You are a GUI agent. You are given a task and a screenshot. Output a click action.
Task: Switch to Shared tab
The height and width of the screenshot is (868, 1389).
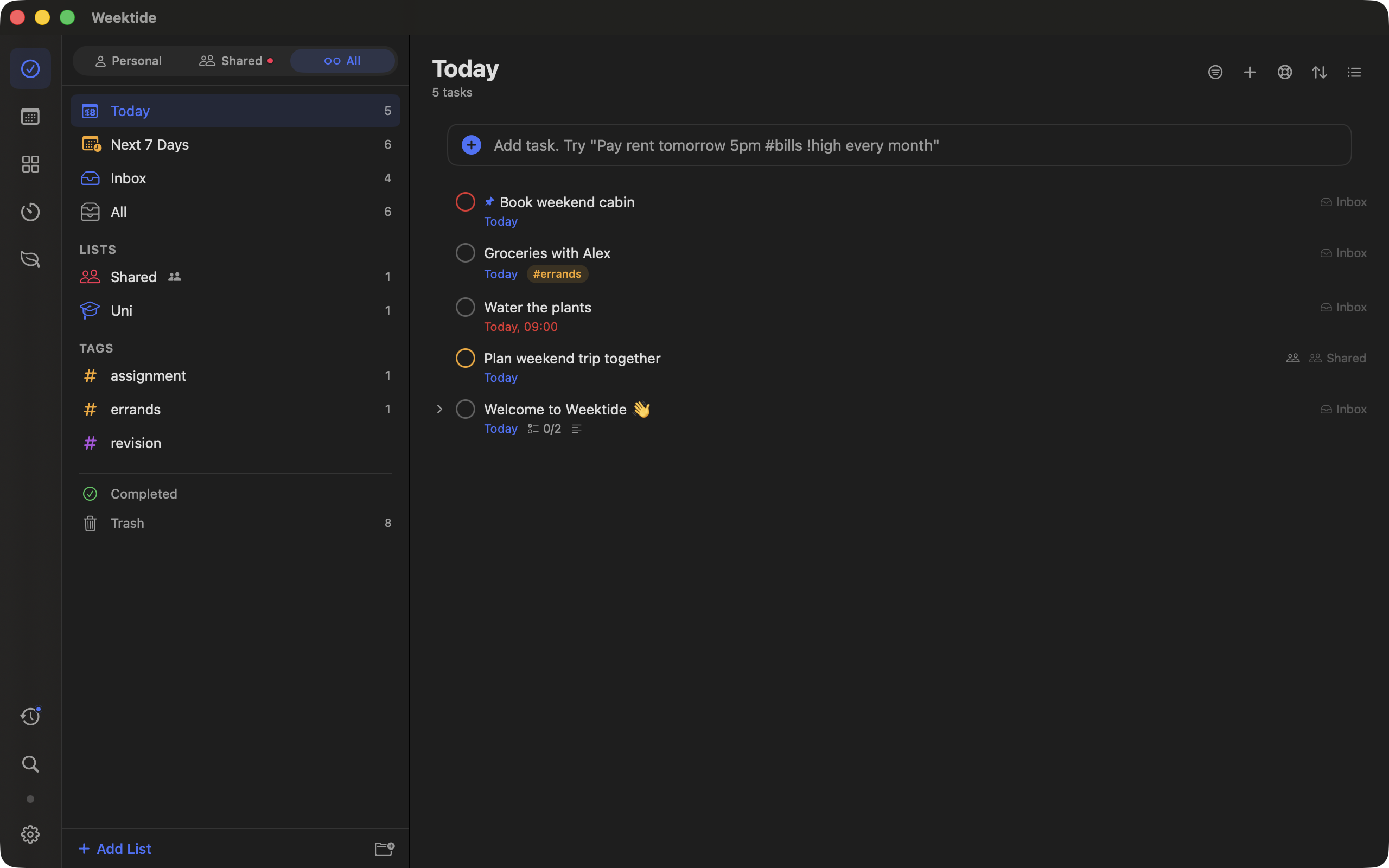[x=236, y=61]
